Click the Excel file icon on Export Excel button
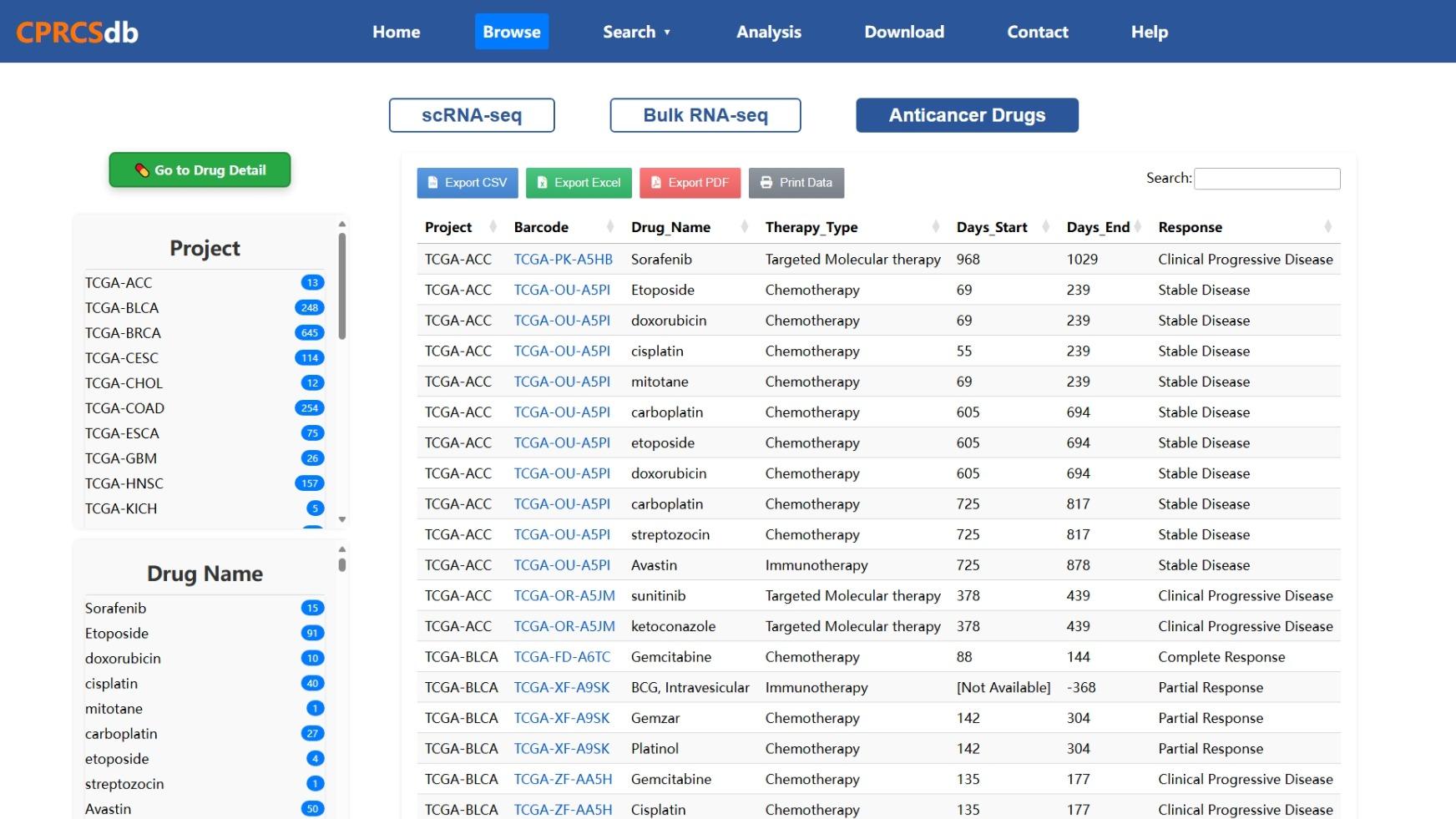Screen dimensions: 1456x819 coord(541,183)
